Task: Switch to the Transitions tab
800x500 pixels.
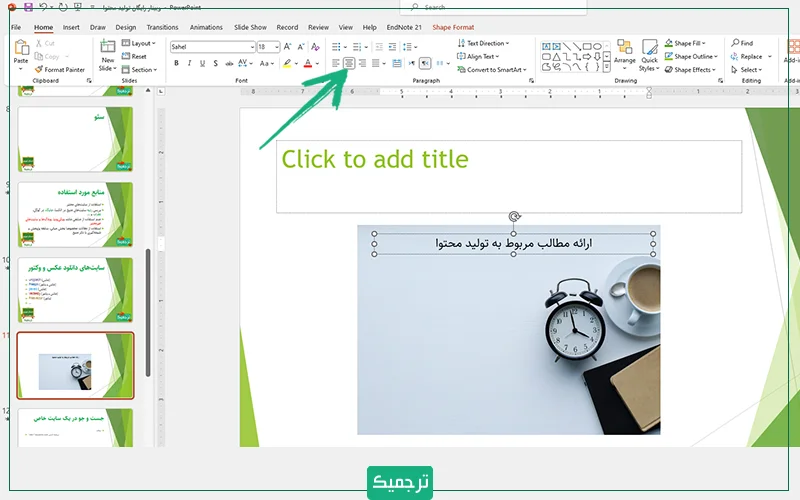Action: (x=162, y=27)
